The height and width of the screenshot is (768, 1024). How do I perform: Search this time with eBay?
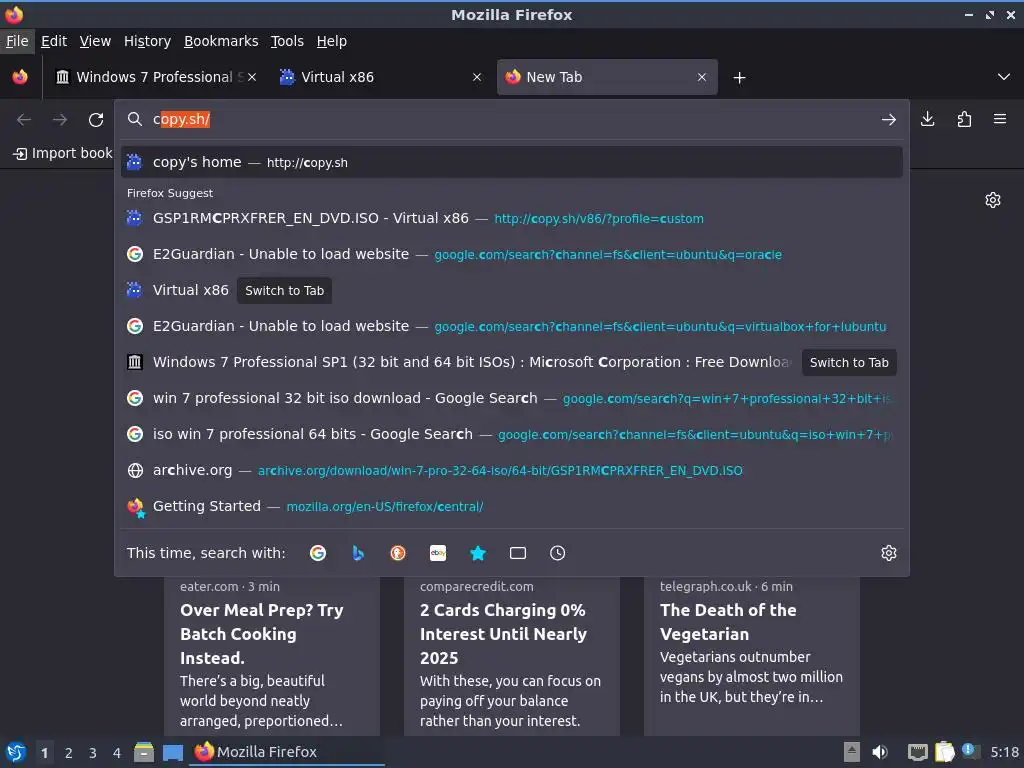[x=438, y=553]
